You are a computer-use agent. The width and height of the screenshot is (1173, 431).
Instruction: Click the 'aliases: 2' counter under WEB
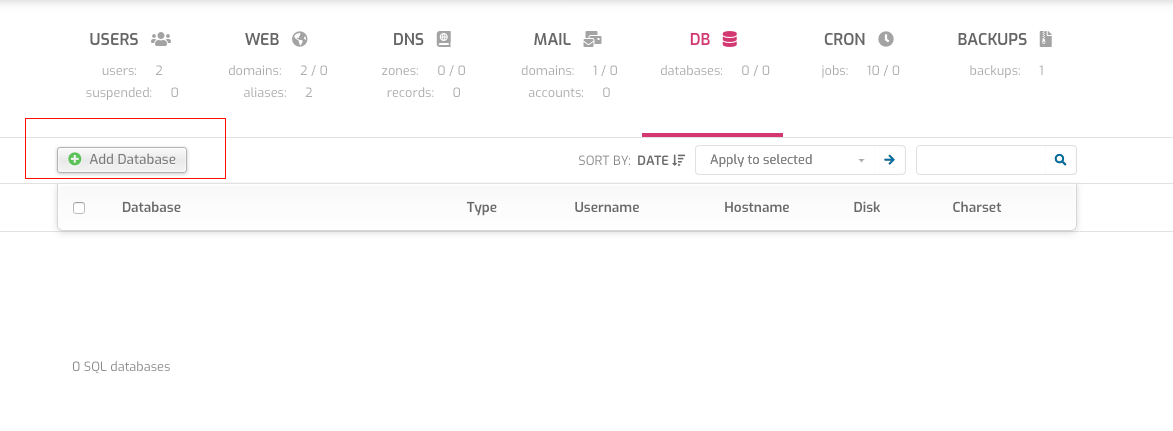(x=278, y=93)
